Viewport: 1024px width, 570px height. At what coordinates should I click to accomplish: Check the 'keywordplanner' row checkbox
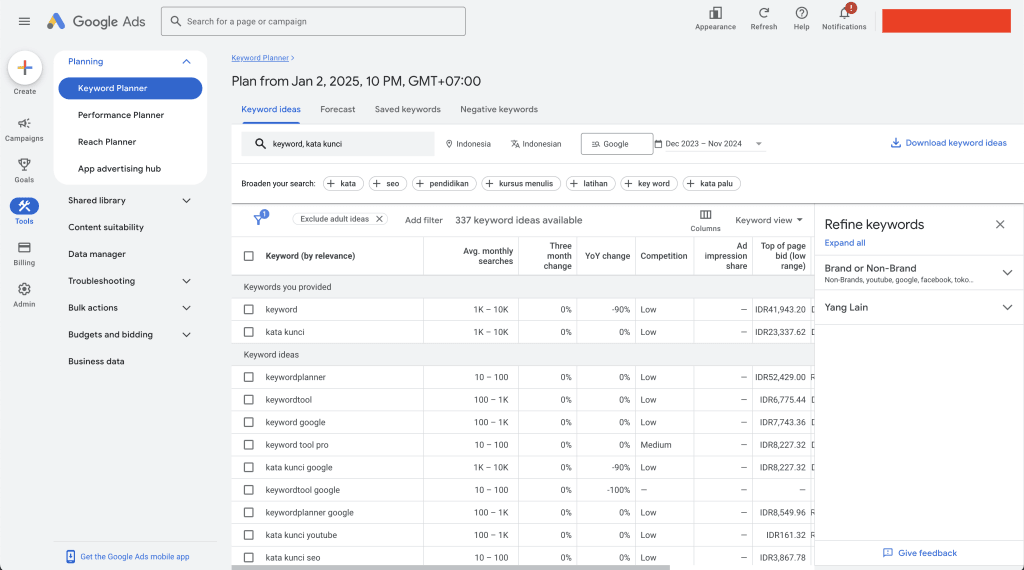click(249, 377)
